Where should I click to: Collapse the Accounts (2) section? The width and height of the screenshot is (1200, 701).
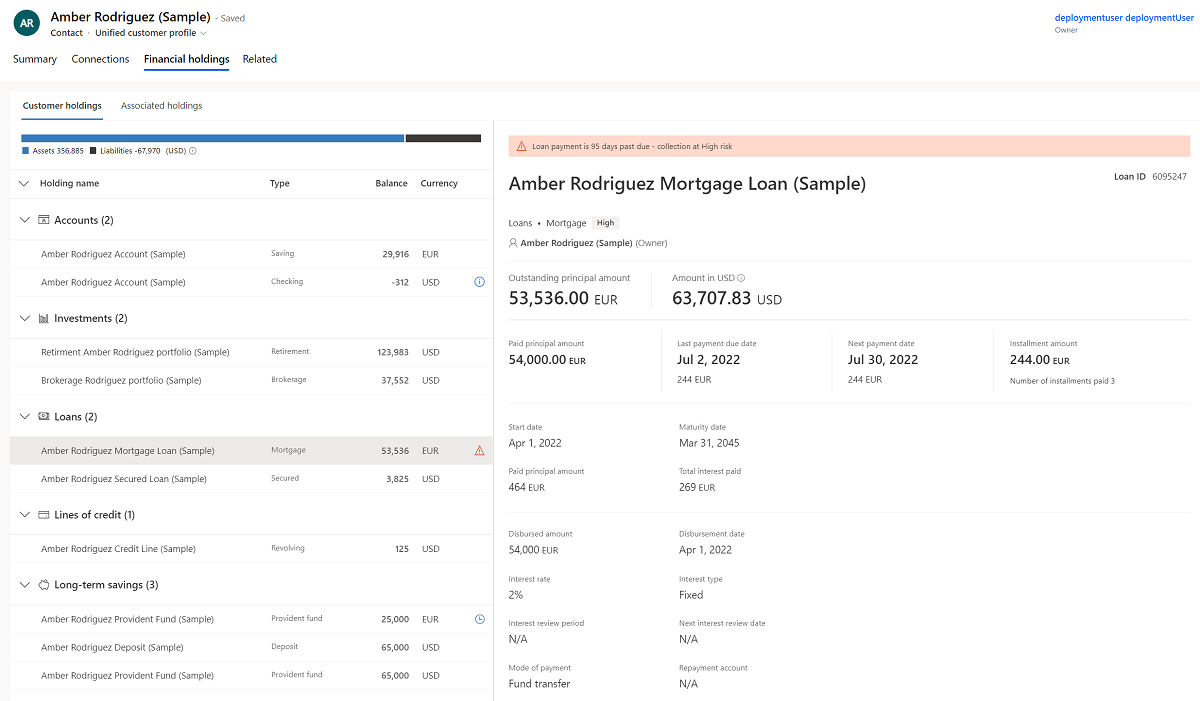pyautogui.click(x=22, y=219)
